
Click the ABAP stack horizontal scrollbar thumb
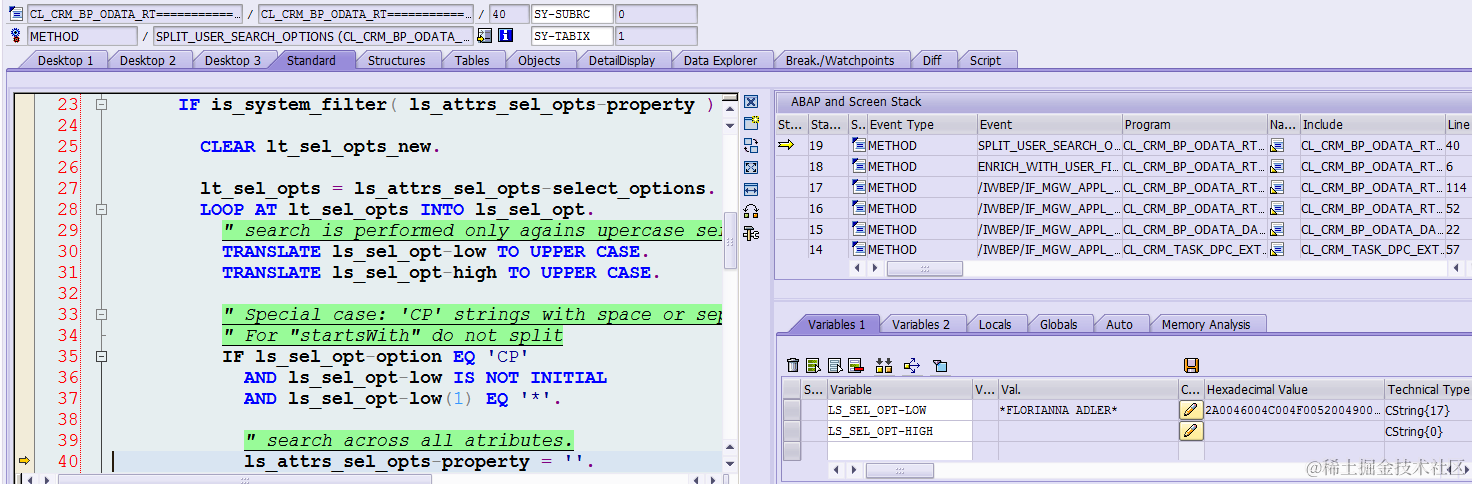[924, 269]
